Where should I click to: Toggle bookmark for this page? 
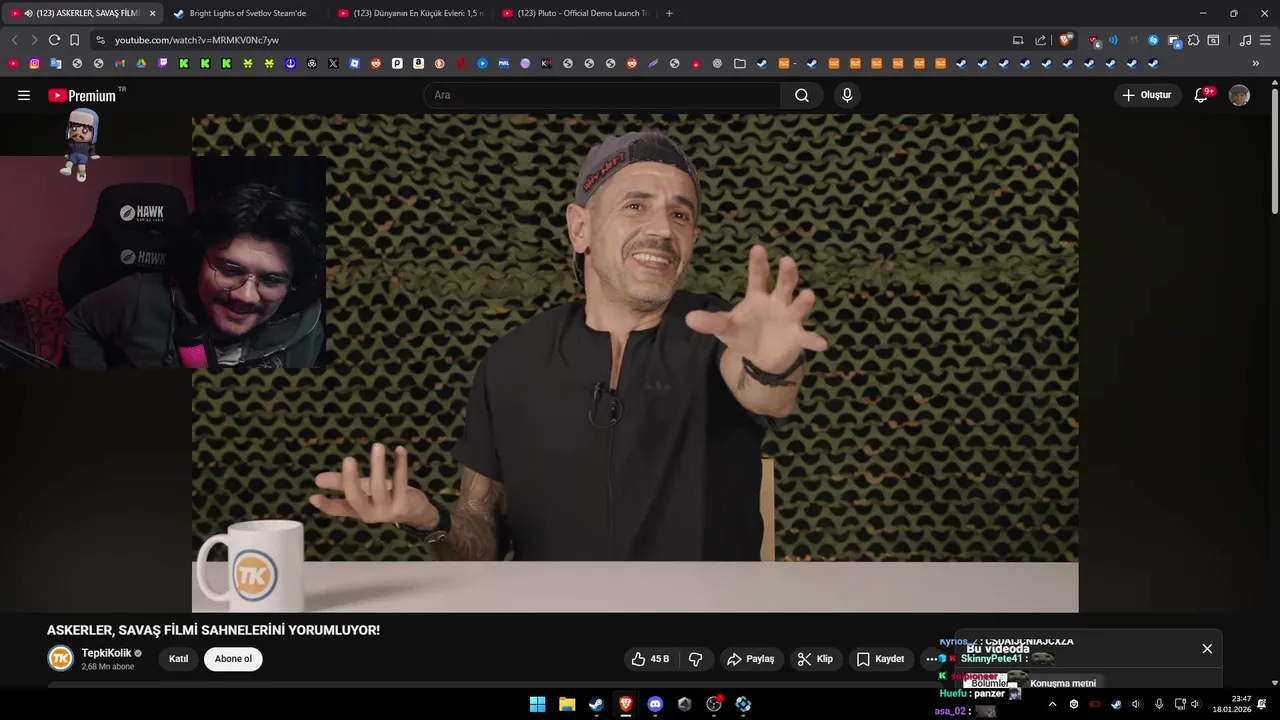(x=75, y=40)
